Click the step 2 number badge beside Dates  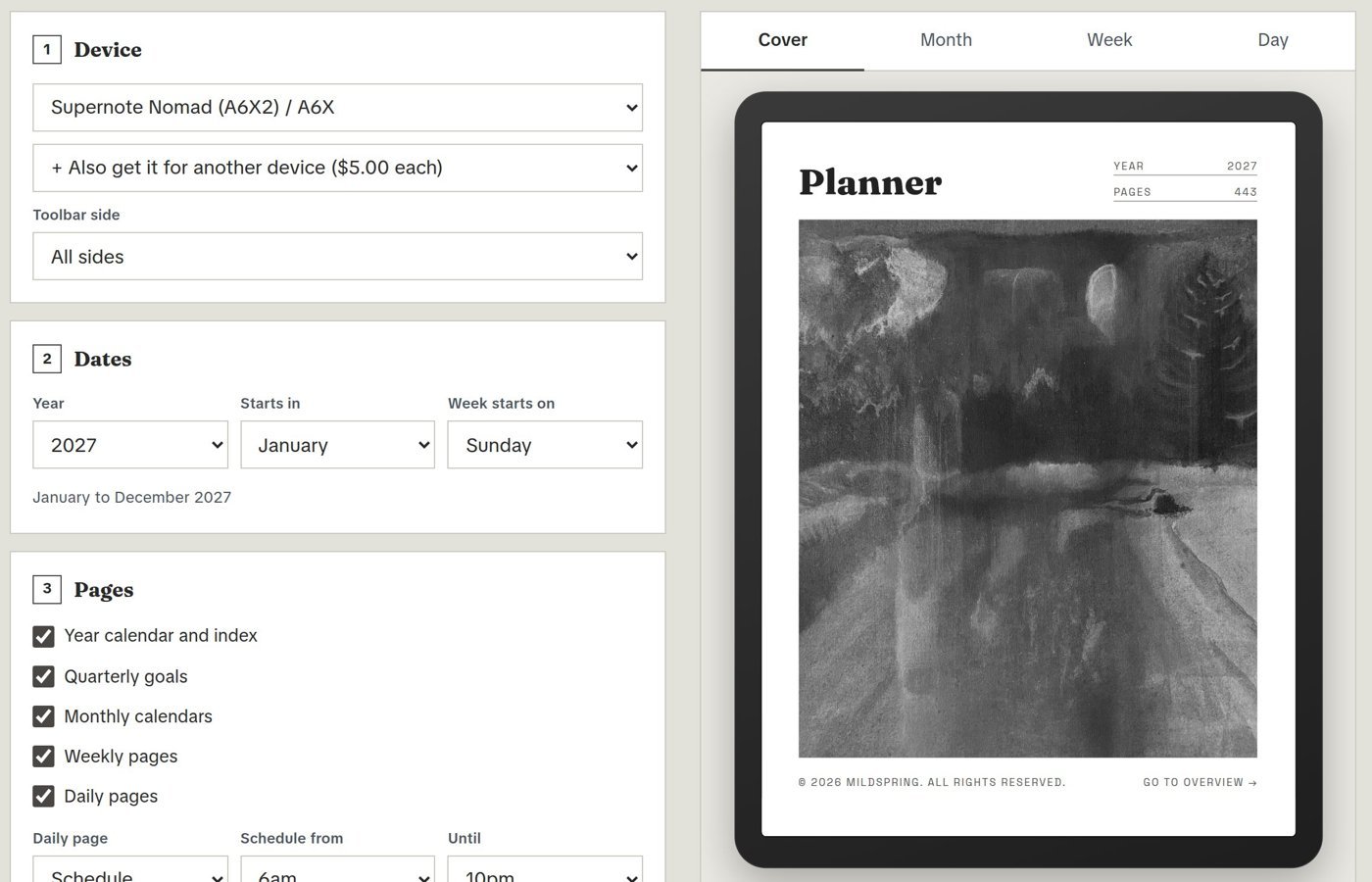46,359
